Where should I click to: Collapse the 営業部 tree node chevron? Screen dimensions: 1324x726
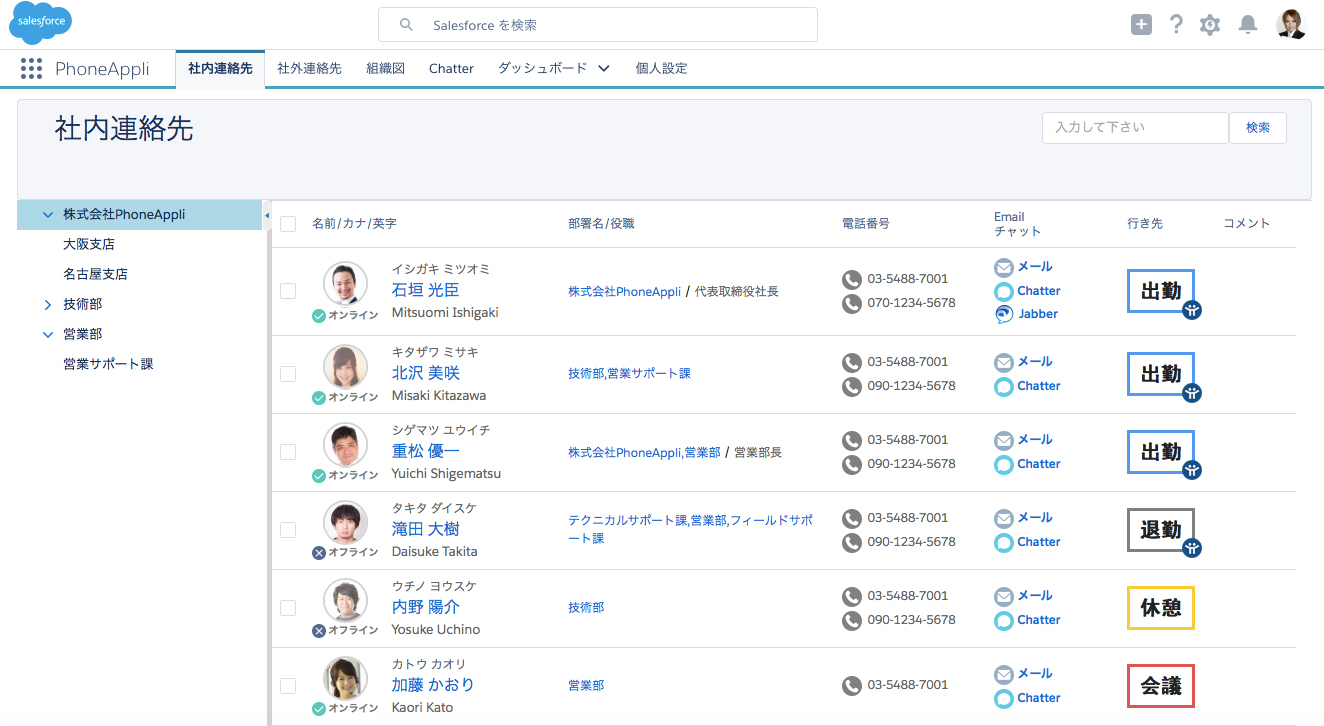pos(48,334)
